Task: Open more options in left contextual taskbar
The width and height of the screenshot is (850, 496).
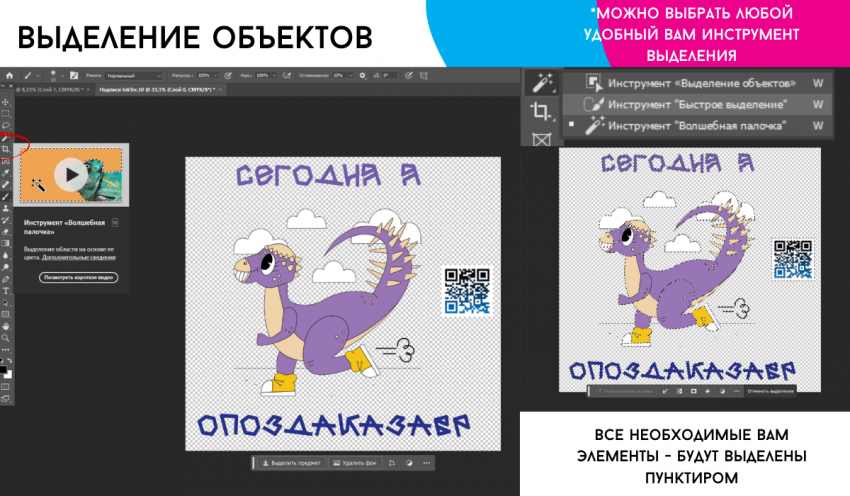Action: click(x=427, y=463)
